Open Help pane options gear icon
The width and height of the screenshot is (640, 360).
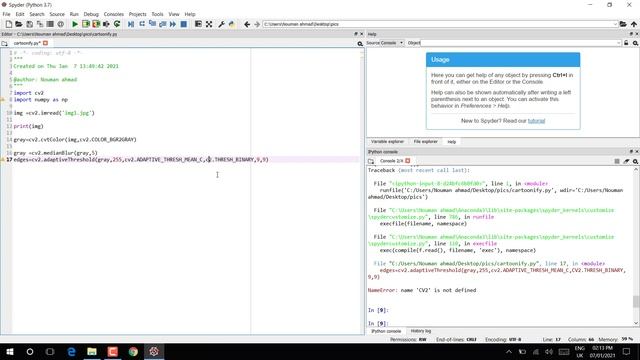(636, 43)
